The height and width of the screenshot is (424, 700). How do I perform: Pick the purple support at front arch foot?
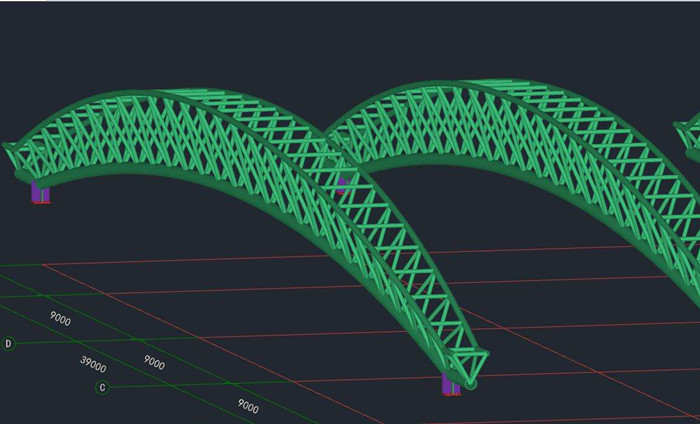click(451, 384)
